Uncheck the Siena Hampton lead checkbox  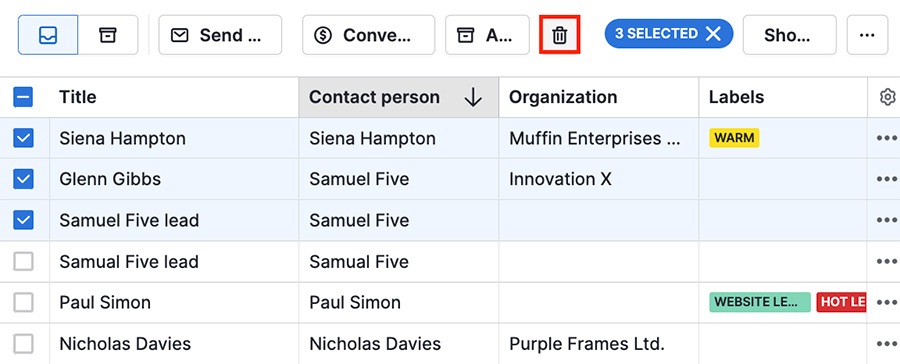(x=24, y=138)
